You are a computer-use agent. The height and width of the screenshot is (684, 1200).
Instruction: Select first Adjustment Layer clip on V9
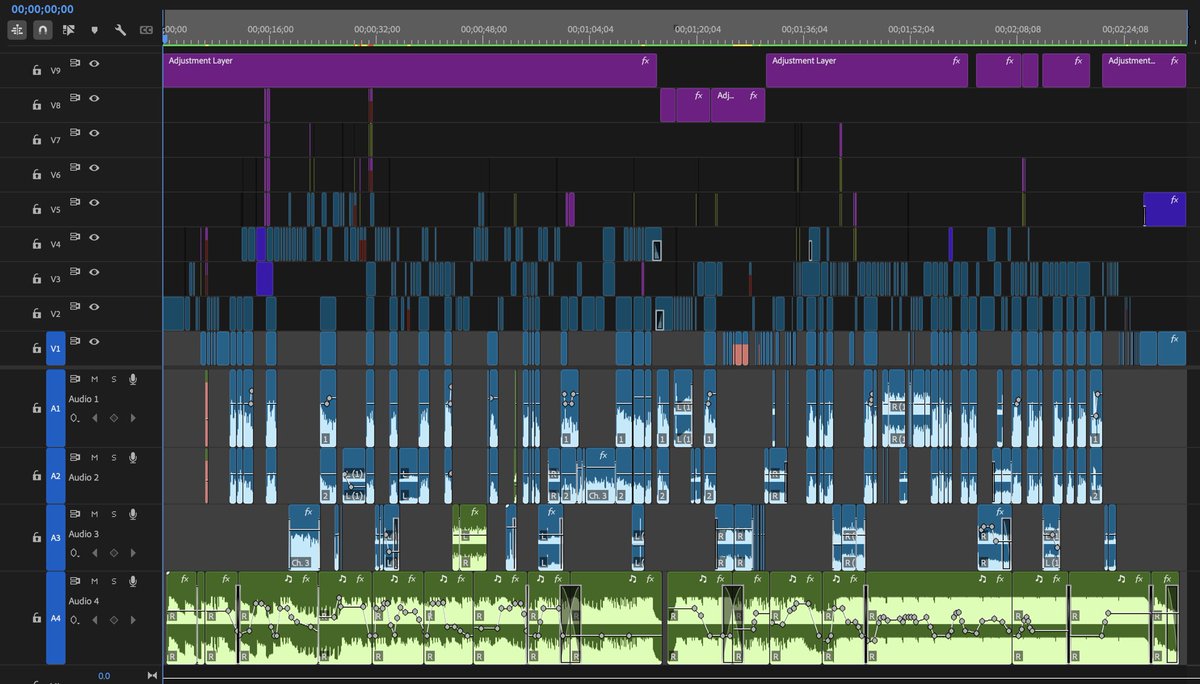pos(410,70)
